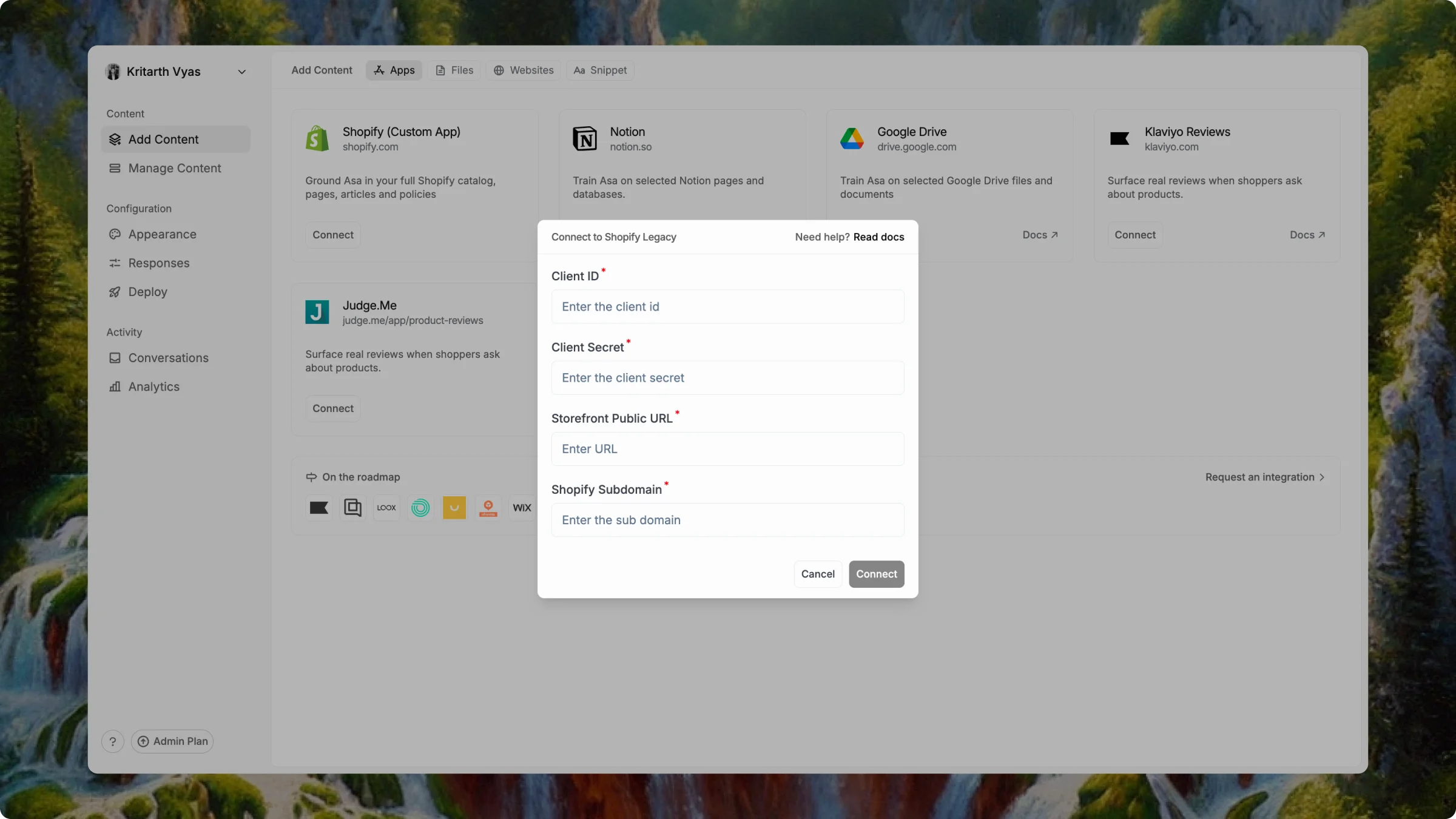Click the Add Content breadcrumb label
Screen dimensions: 1456x819
(322, 70)
